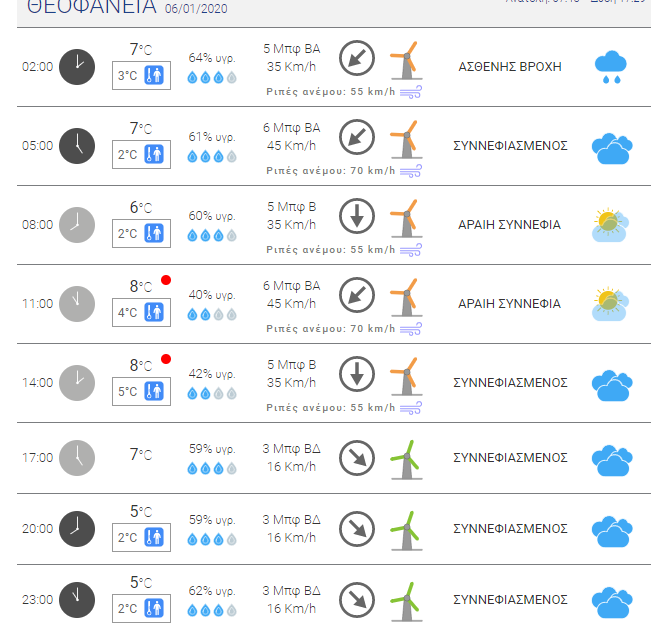Click the 02:00 feels-like thermometer icon
Viewport: 669px width, 624px height.
[154, 75]
